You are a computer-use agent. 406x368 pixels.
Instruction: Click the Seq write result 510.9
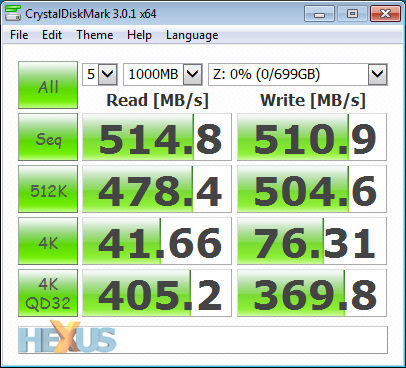[312, 137]
